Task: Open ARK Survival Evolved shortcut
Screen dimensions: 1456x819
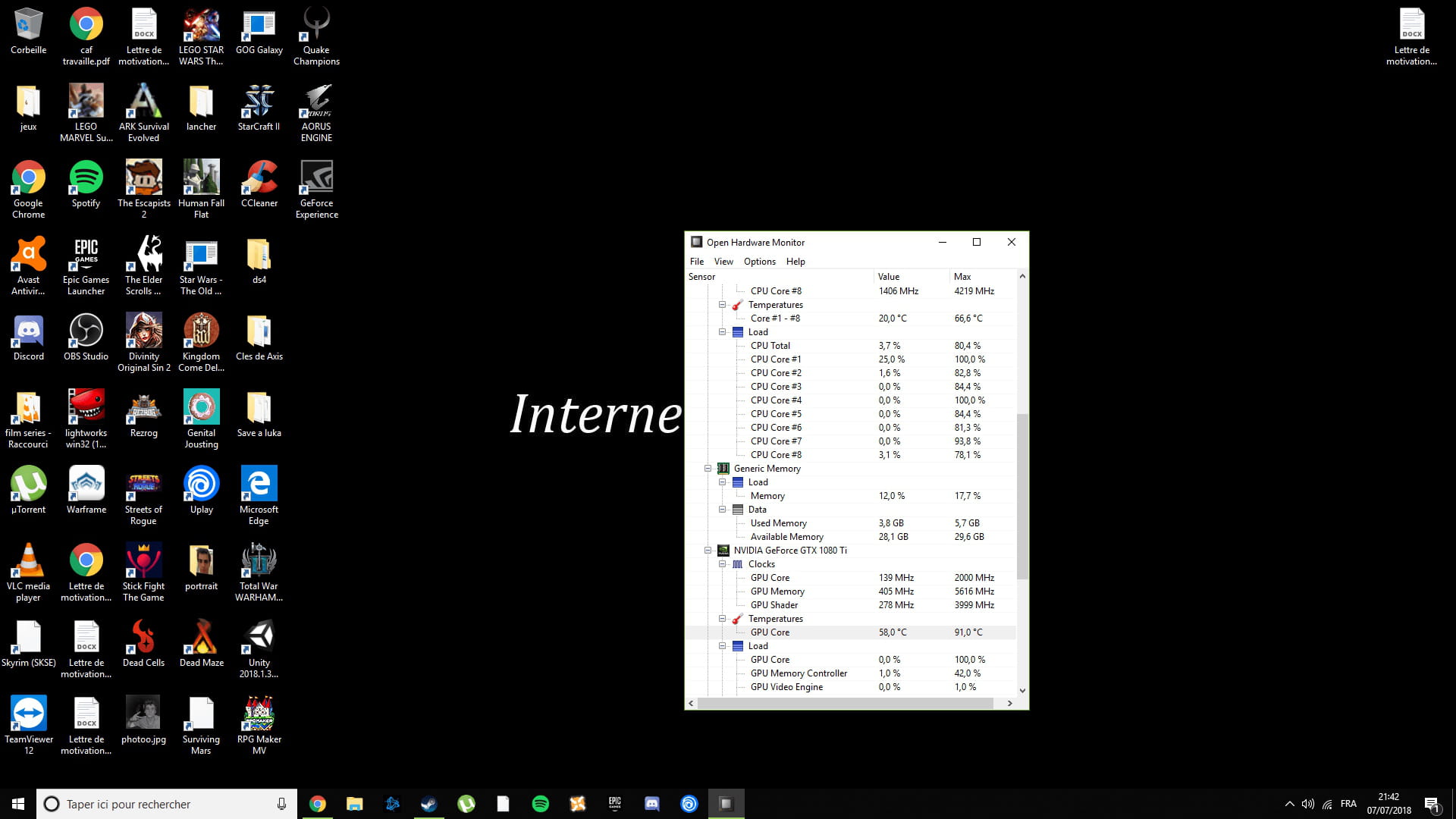Action: coord(143,112)
